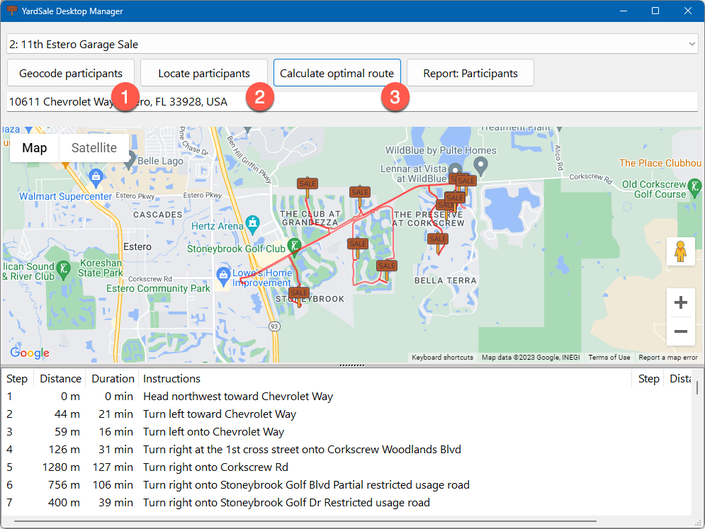Click the horizontal scrollbar at the bottom
Image resolution: width=705 pixels, height=529 pixels.
tap(305, 521)
